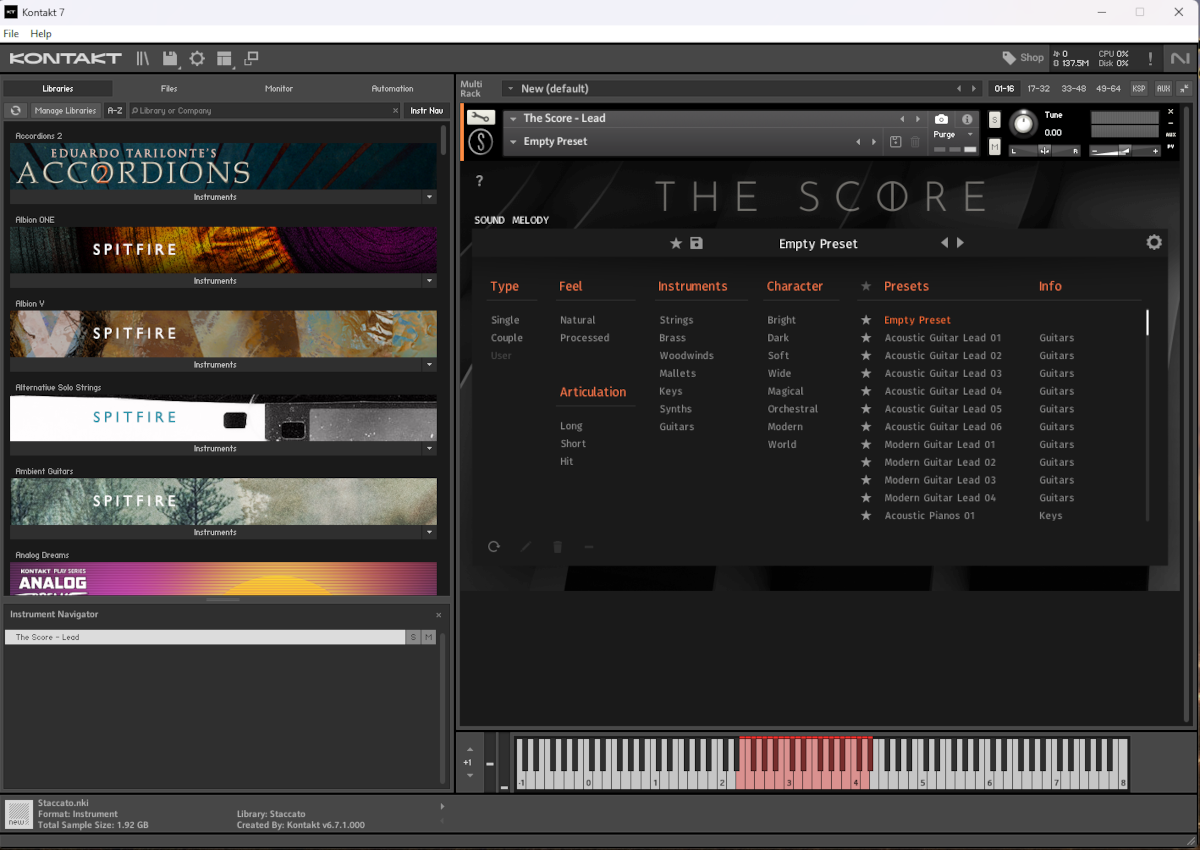Star the Acoustic Guitar Lead 03 preset

pos(867,374)
